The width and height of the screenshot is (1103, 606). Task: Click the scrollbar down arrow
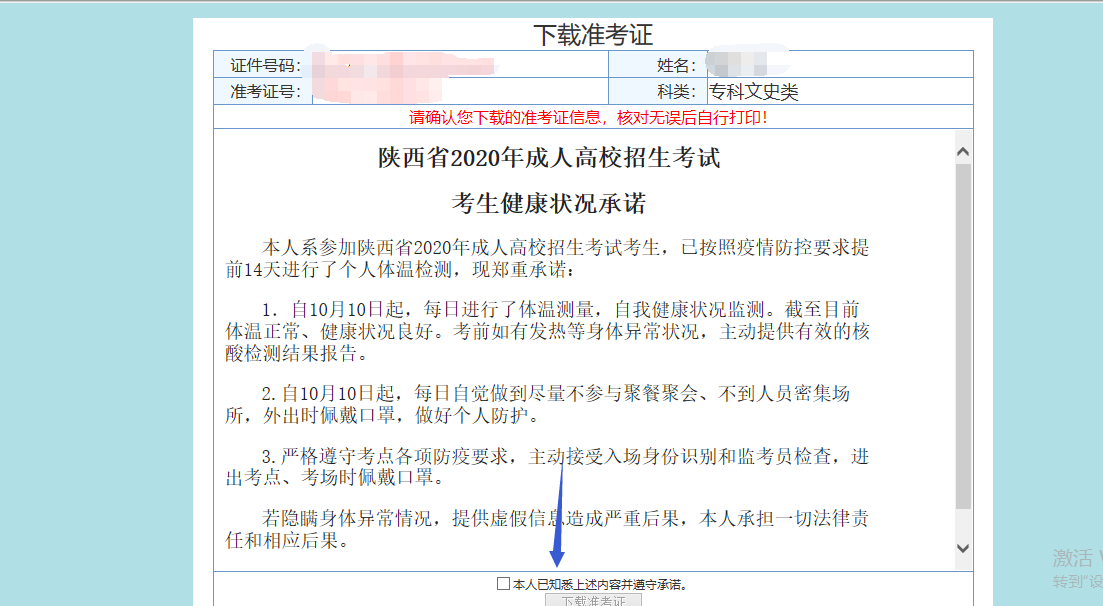click(963, 548)
